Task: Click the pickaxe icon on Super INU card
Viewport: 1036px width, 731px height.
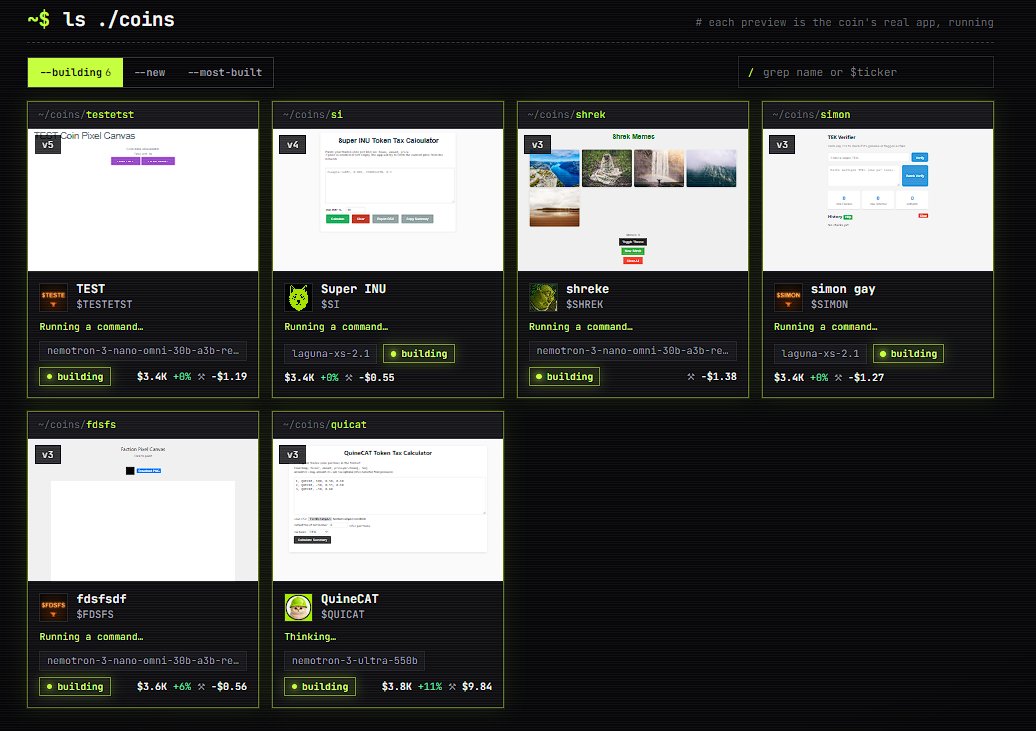Action: 349,377
